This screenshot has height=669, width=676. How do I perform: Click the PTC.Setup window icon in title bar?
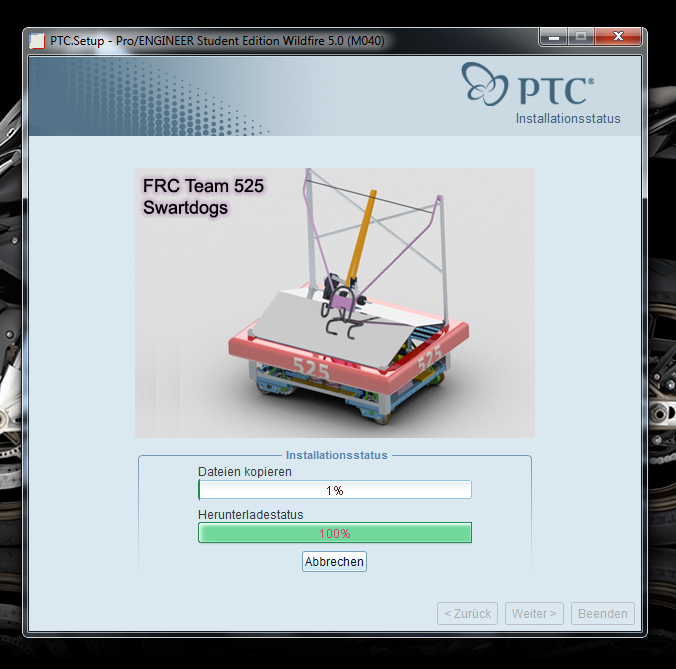[37, 41]
